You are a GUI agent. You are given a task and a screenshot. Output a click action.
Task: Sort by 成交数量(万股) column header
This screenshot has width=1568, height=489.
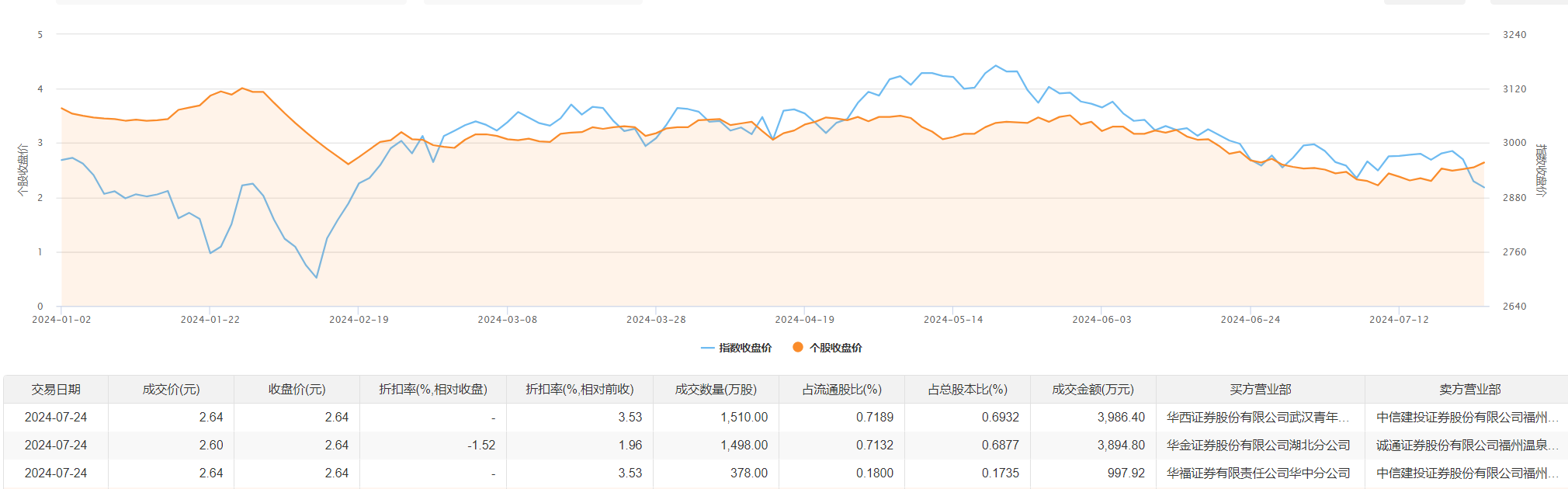716,390
